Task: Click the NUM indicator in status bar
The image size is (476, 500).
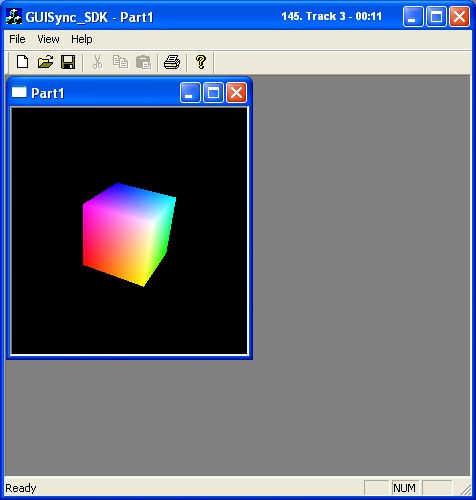Action: point(404,488)
